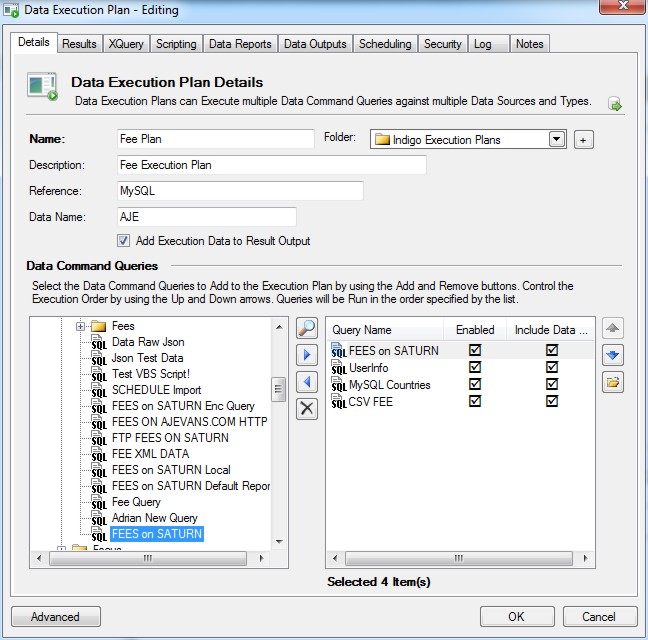Move query up with up arrow icon
Viewport: 648px width, 640px height.
pyautogui.click(x=613, y=329)
